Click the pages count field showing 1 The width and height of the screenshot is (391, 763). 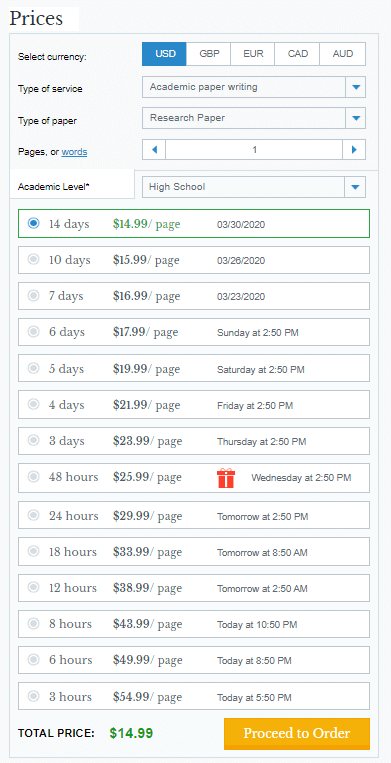254,150
